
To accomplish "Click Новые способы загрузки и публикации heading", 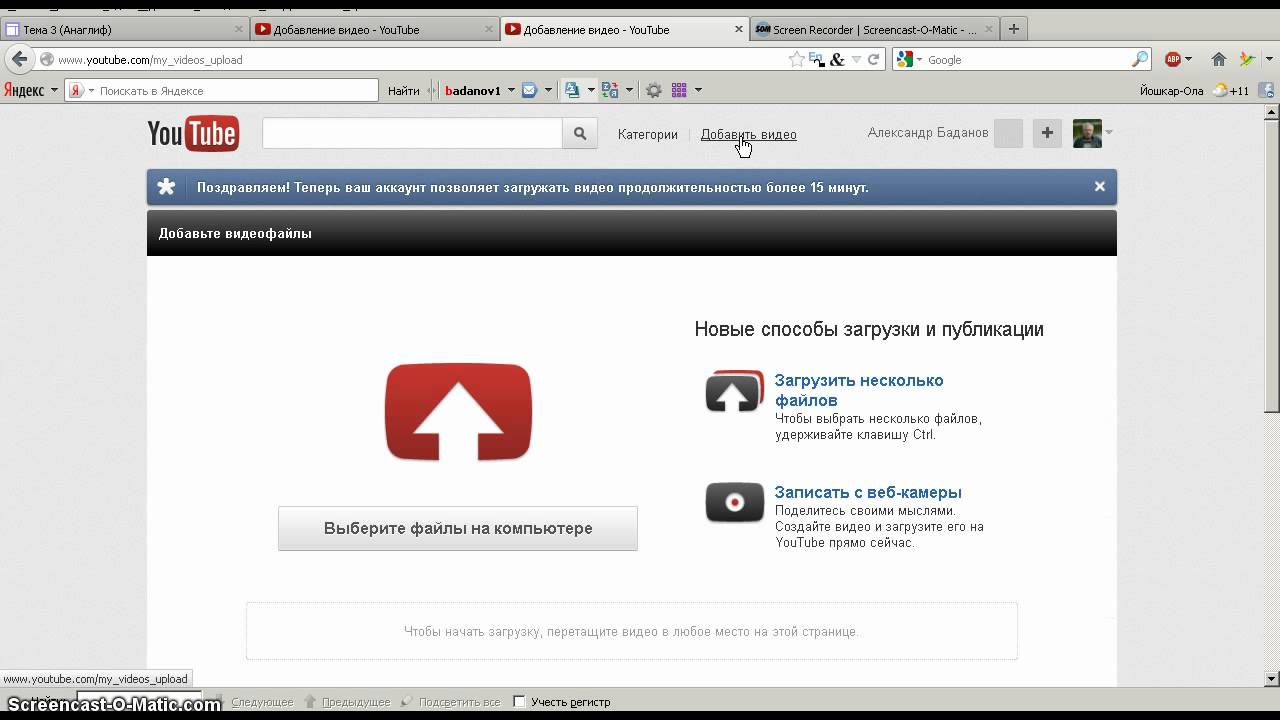I will [x=869, y=329].
